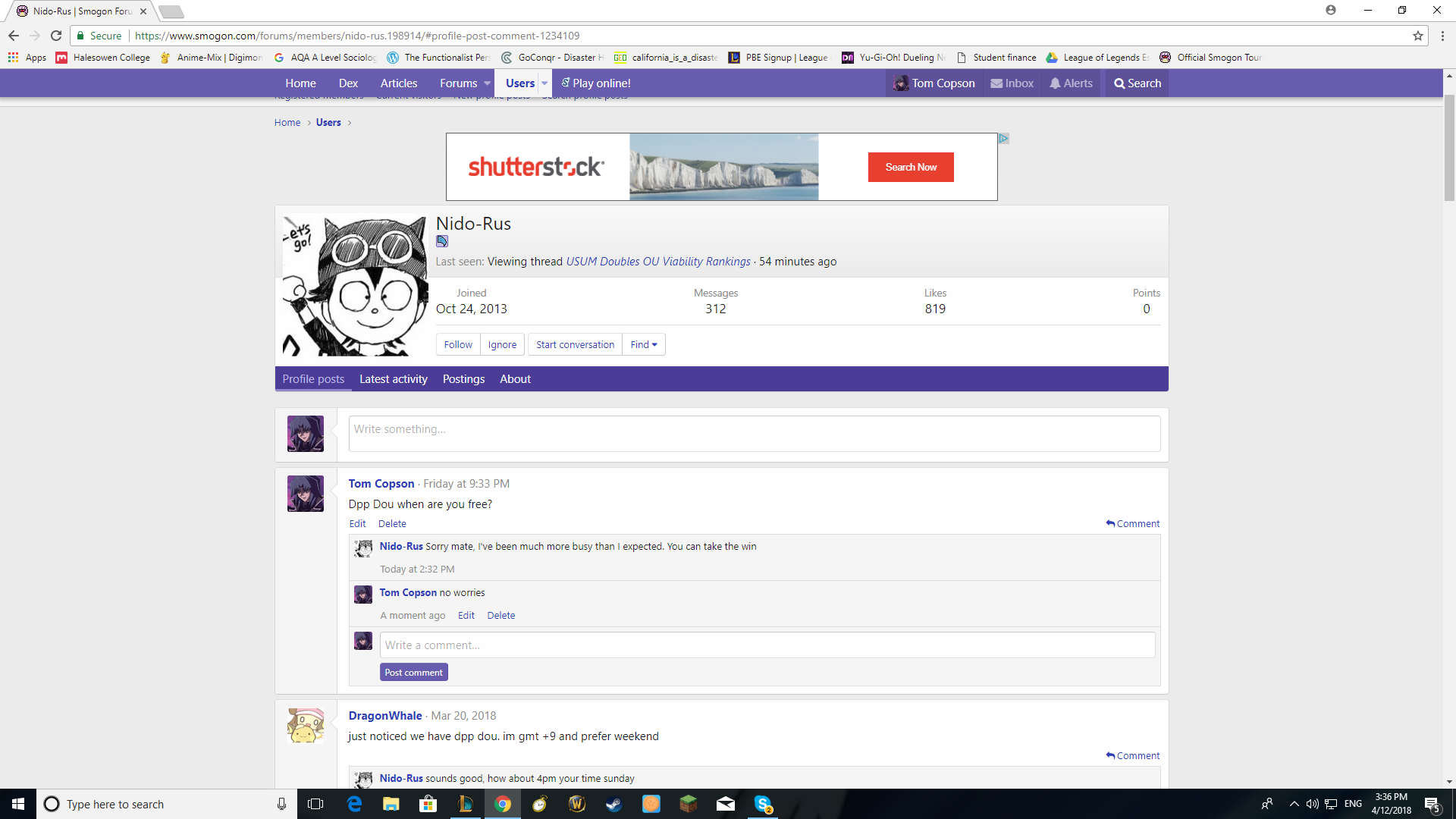Viewport: 1456px width, 819px height.
Task: Bookmark this page with the star icon
Action: [x=1417, y=36]
